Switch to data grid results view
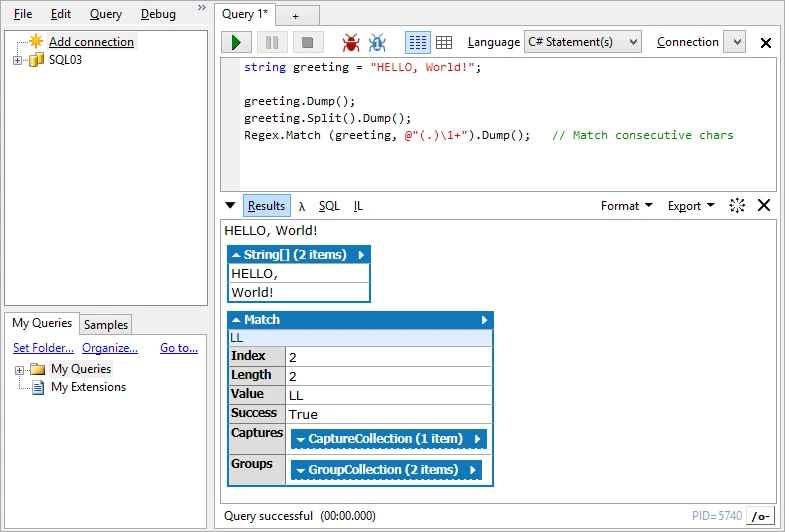Viewport: 785px width, 532px height. [444, 43]
